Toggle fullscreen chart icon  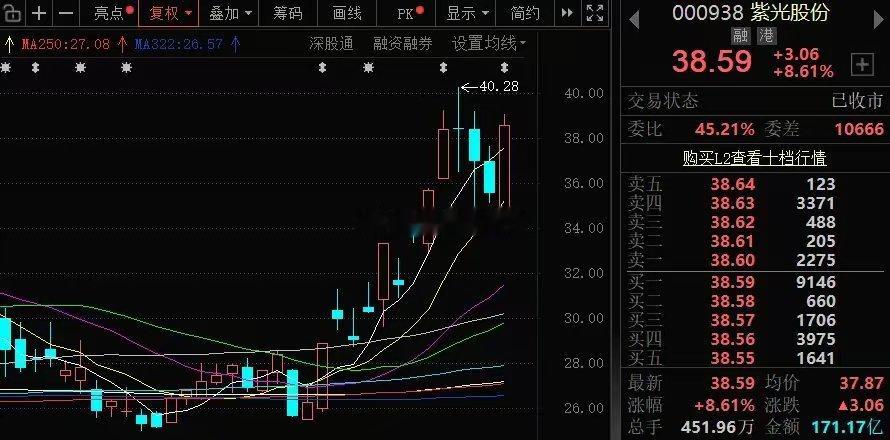[594, 13]
